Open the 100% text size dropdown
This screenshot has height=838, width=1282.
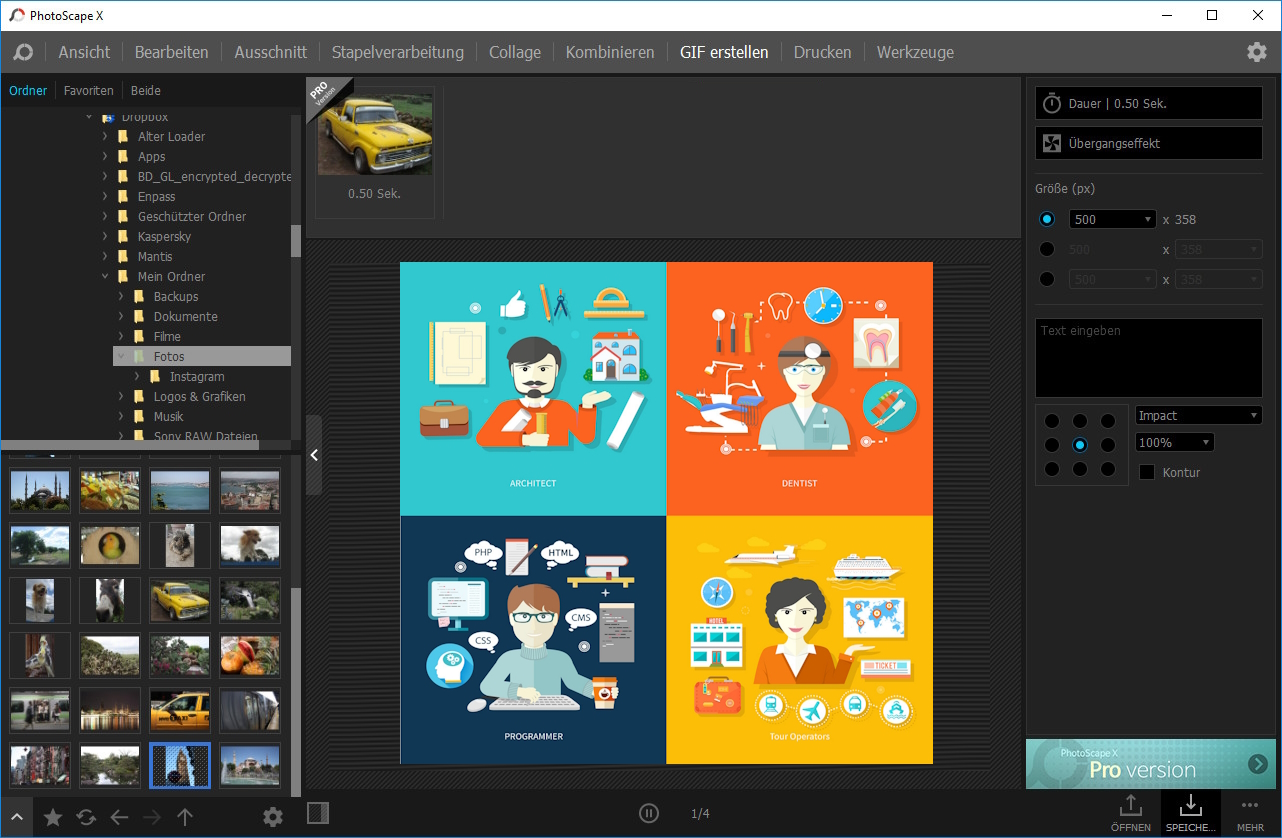tap(1174, 442)
